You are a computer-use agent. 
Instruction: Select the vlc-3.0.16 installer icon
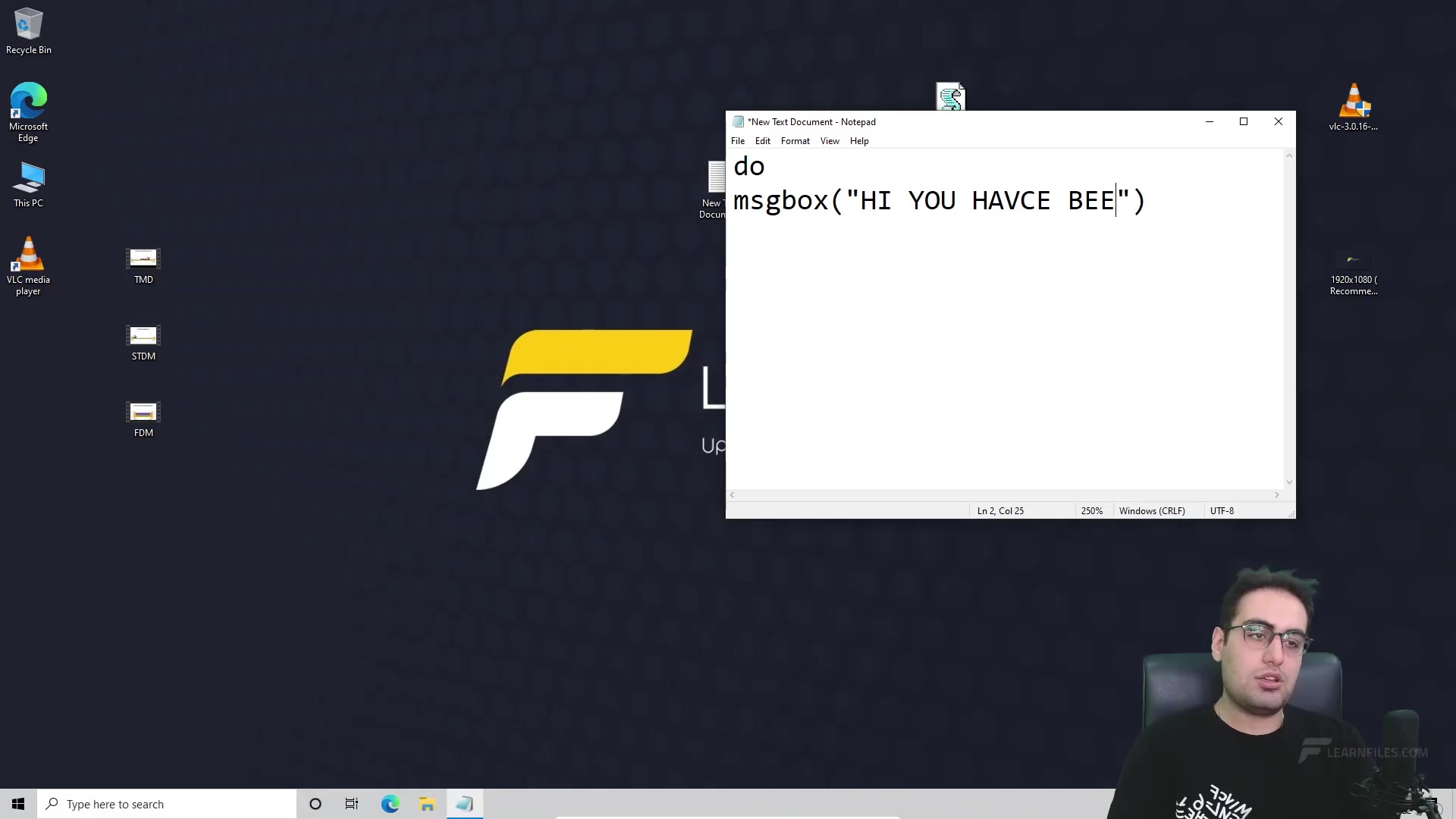tap(1354, 102)
